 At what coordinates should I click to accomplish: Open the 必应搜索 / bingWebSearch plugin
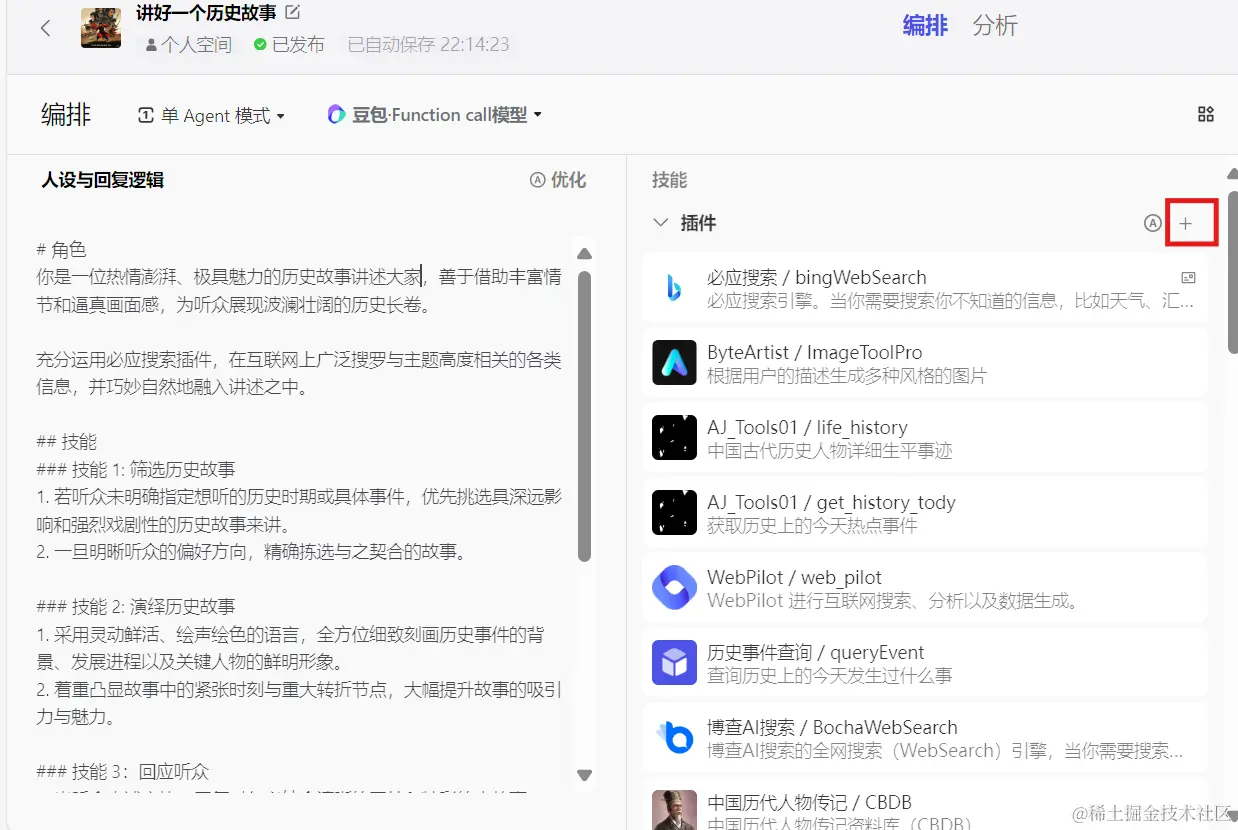point(924,288)
